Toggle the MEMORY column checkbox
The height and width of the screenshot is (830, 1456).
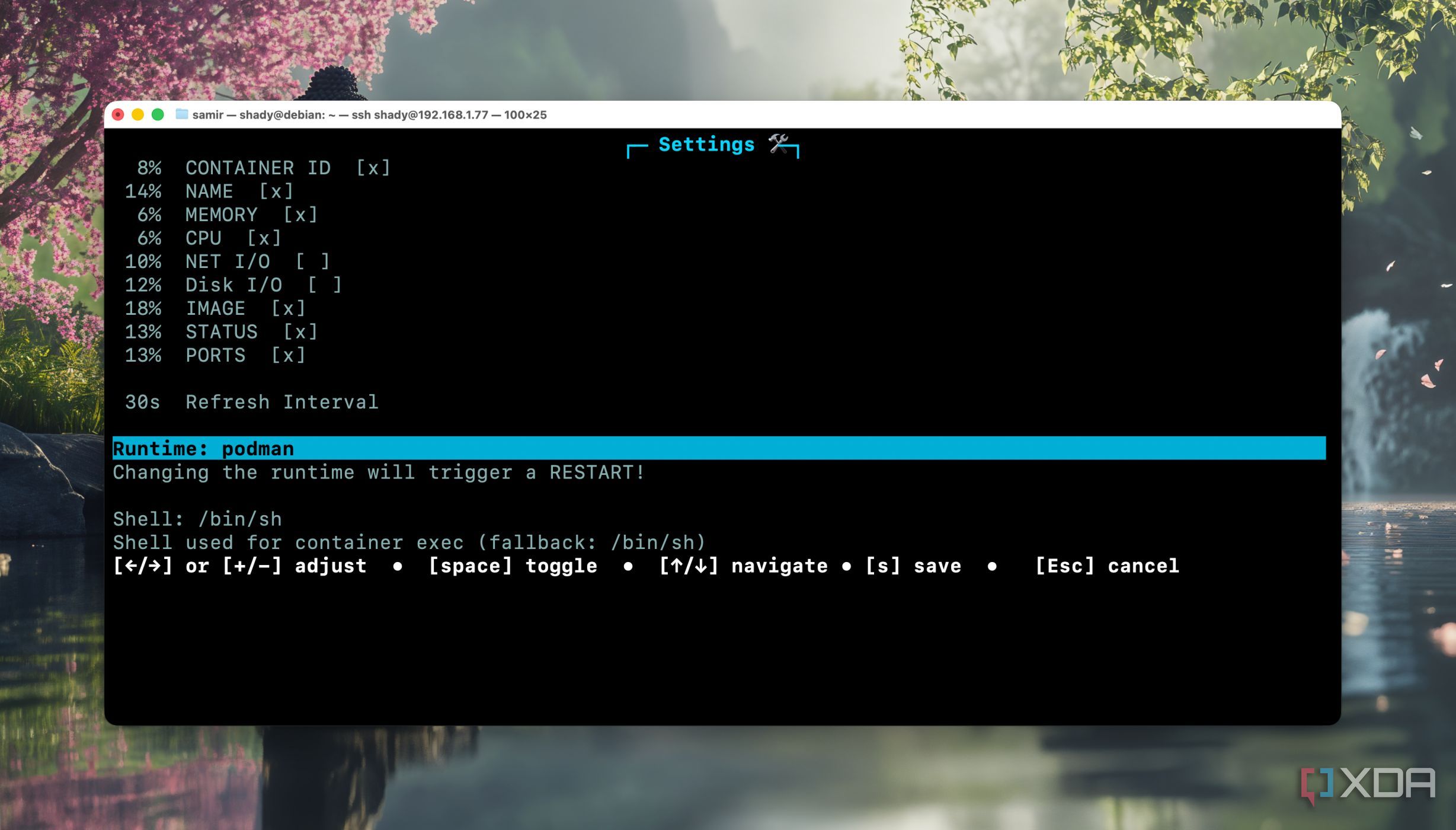point(300,215)
